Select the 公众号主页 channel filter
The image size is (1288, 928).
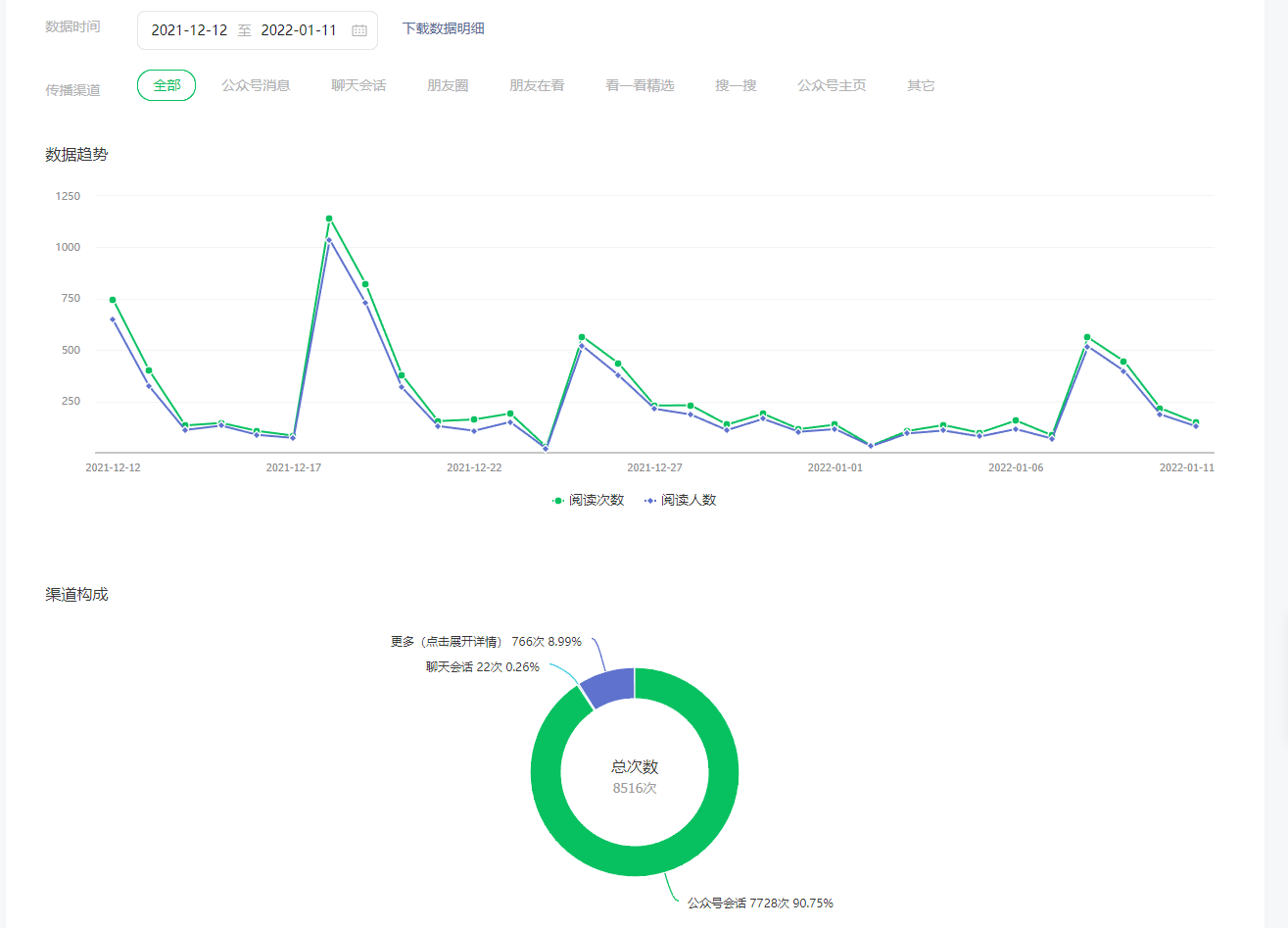pos(832,85)
